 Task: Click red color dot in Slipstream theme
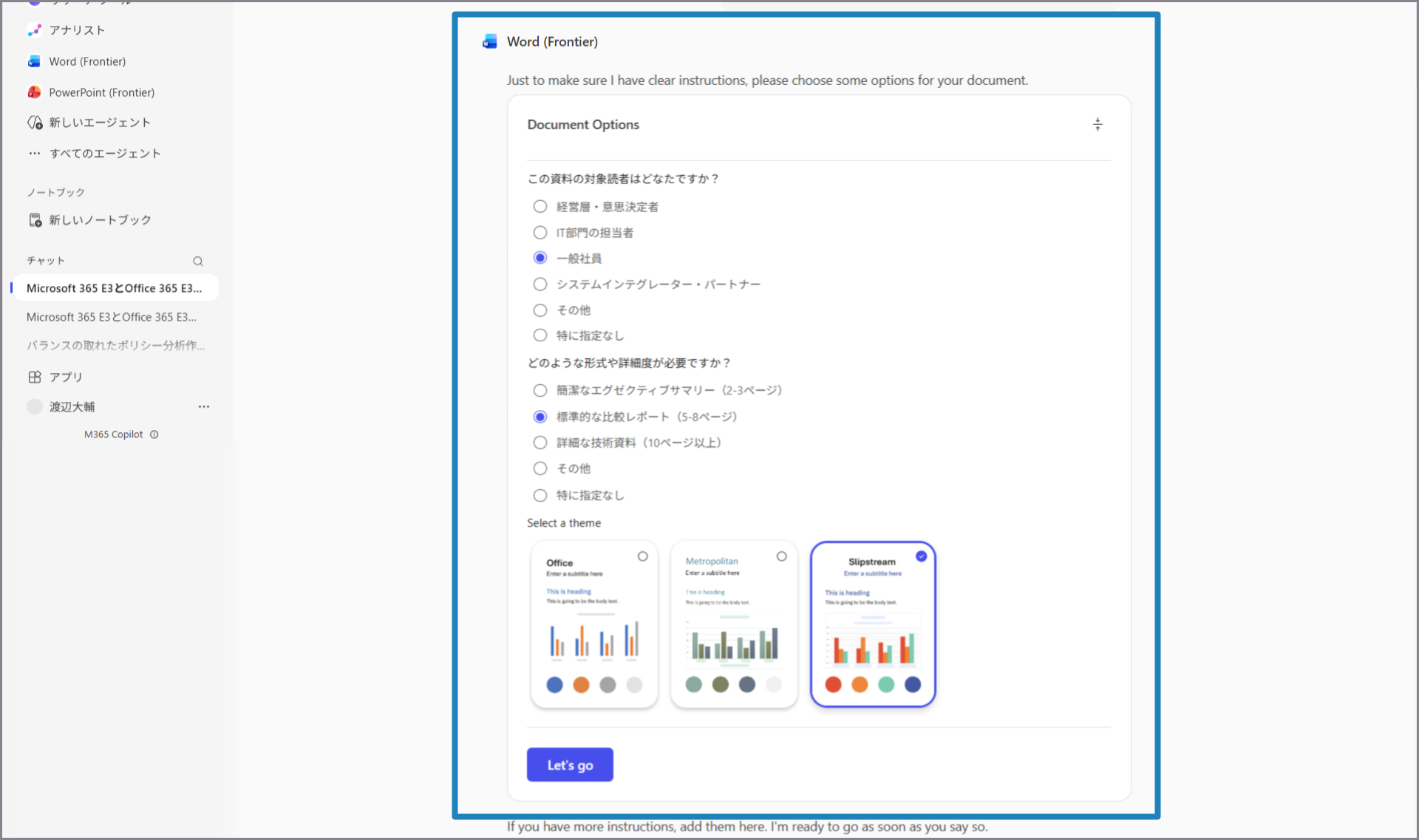(x=833, y=685)
